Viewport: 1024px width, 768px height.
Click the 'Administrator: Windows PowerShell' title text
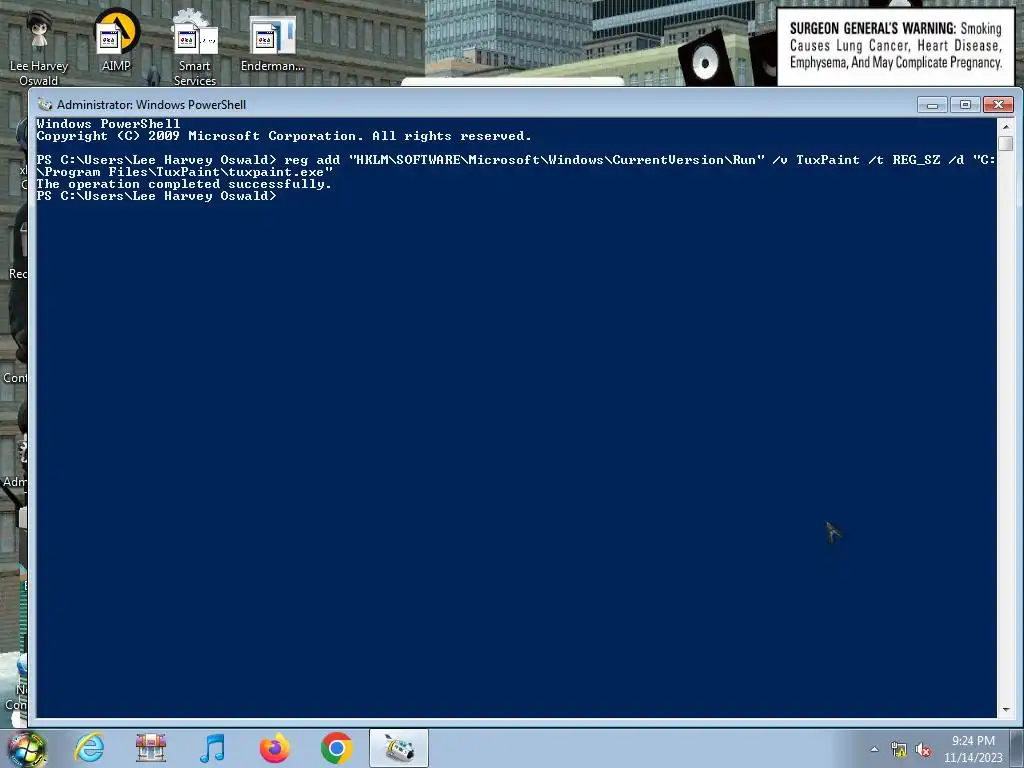(x=152, y=104)
